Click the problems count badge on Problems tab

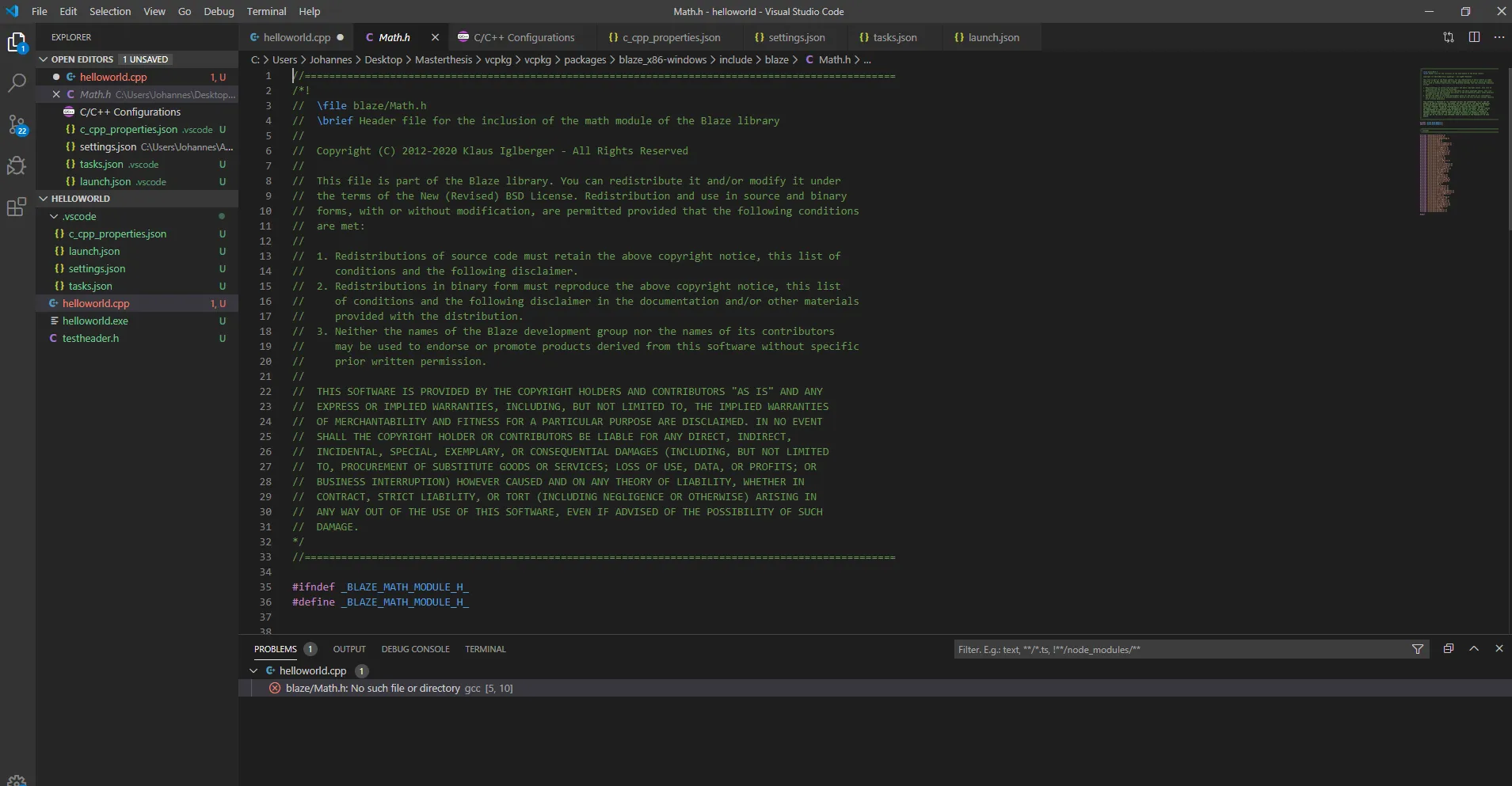coord(310,649)
